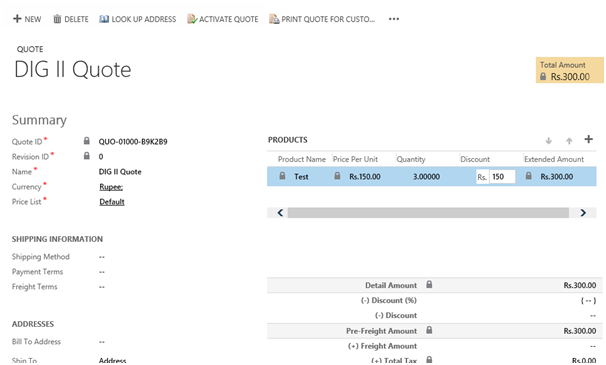
Task: Move selected product up with arrow icon
Action: click(x=569, y=141)
